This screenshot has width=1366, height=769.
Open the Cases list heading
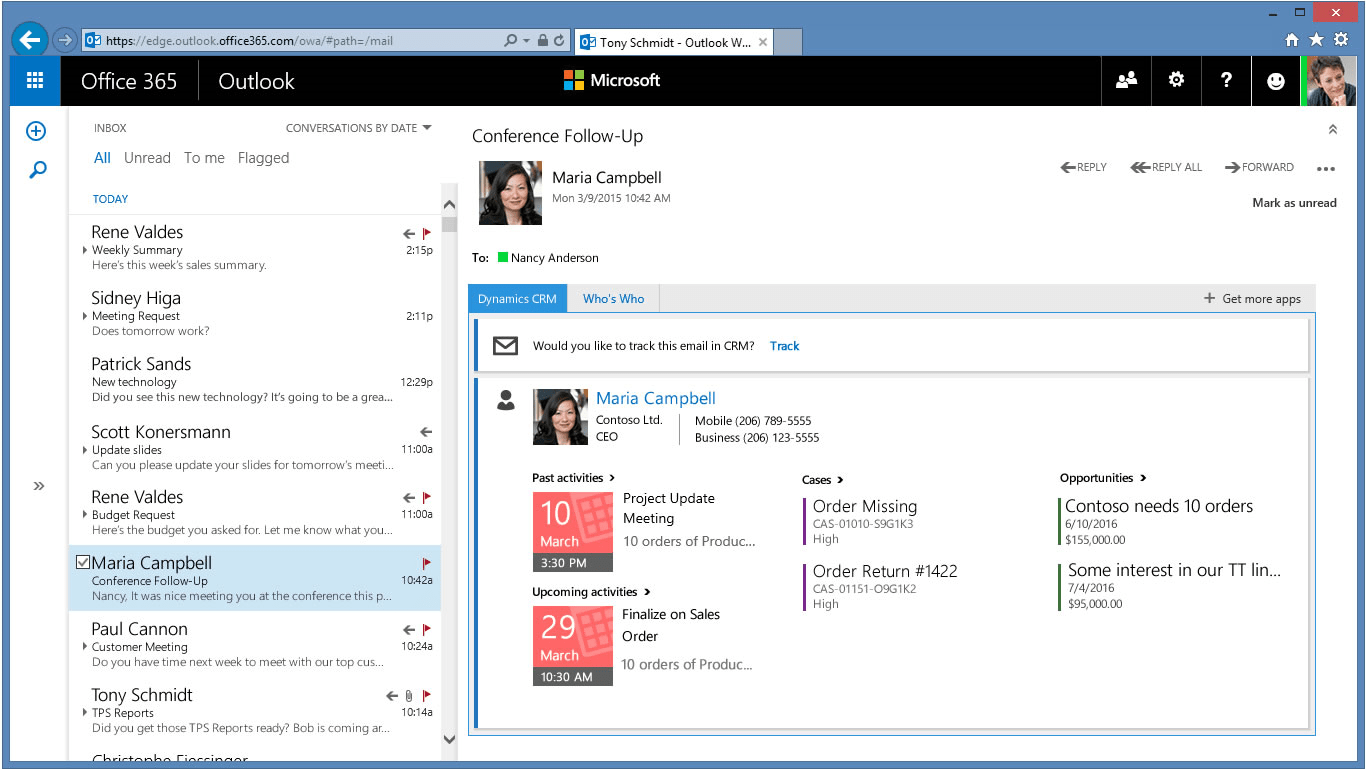(x=823, y=480)
